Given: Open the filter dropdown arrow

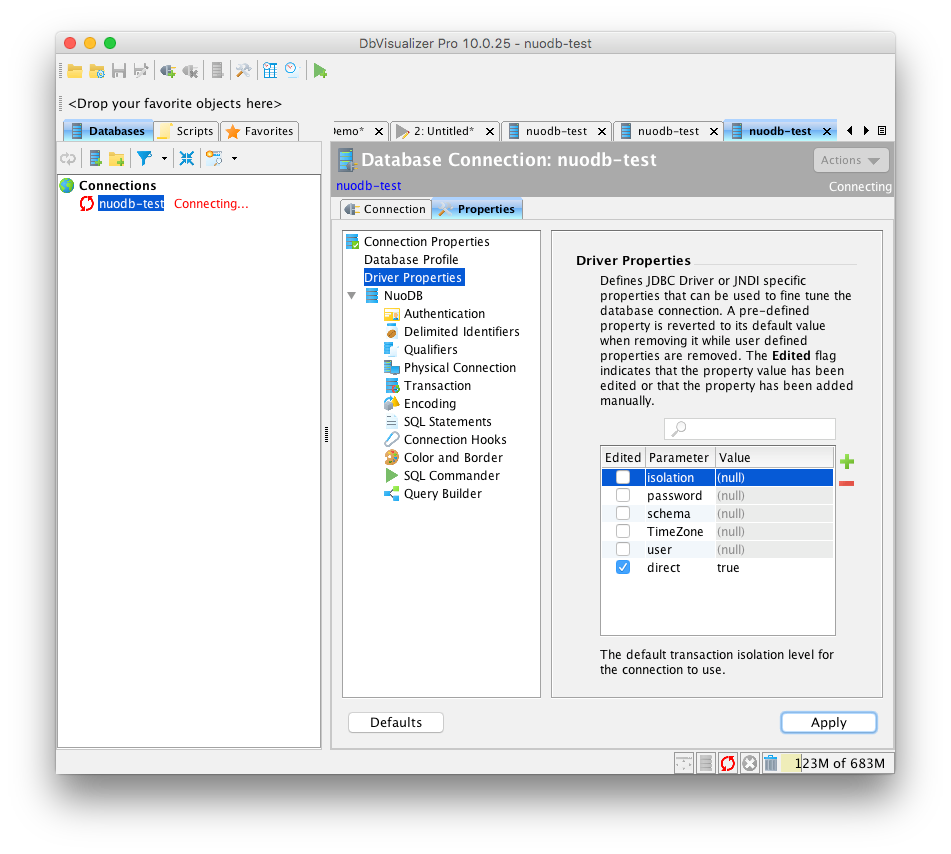Looking at the screenshot, I should [x=164, y=158].
